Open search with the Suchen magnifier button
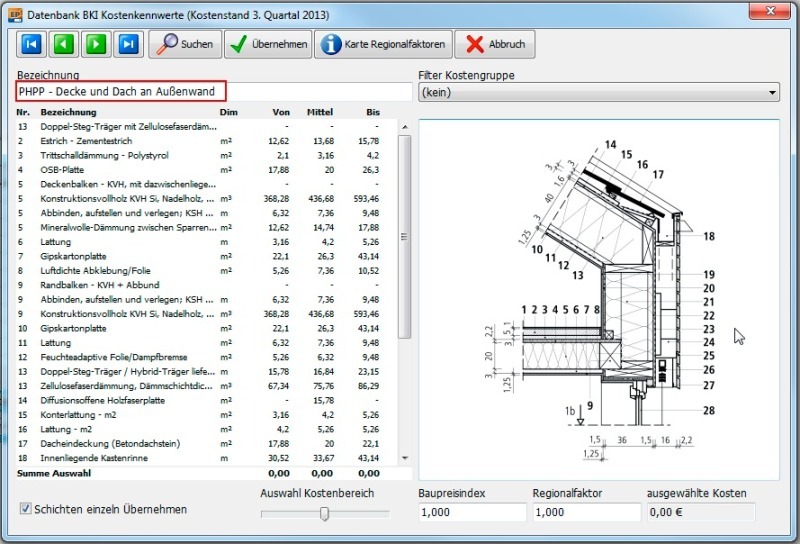The width and height of the screenshot is (800, 544). [x=185, y=44]
